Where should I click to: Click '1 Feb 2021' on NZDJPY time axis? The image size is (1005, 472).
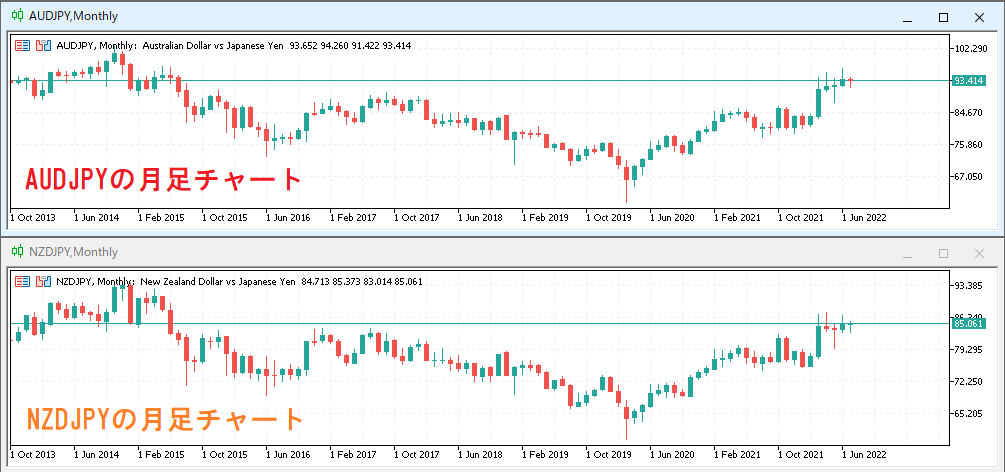pos(738,454)
